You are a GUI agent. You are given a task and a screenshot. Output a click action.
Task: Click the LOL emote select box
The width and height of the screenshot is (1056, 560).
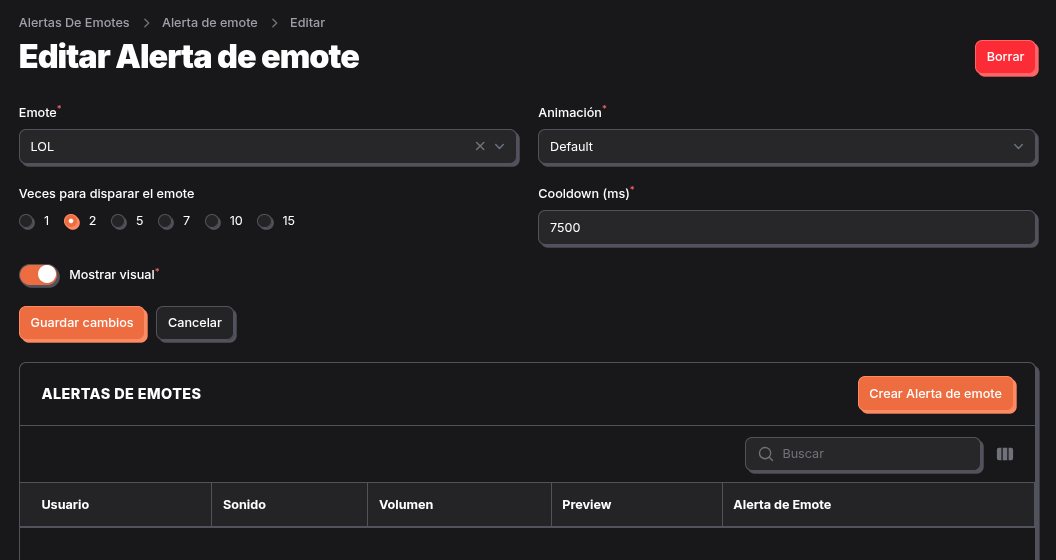click(268, 147)
